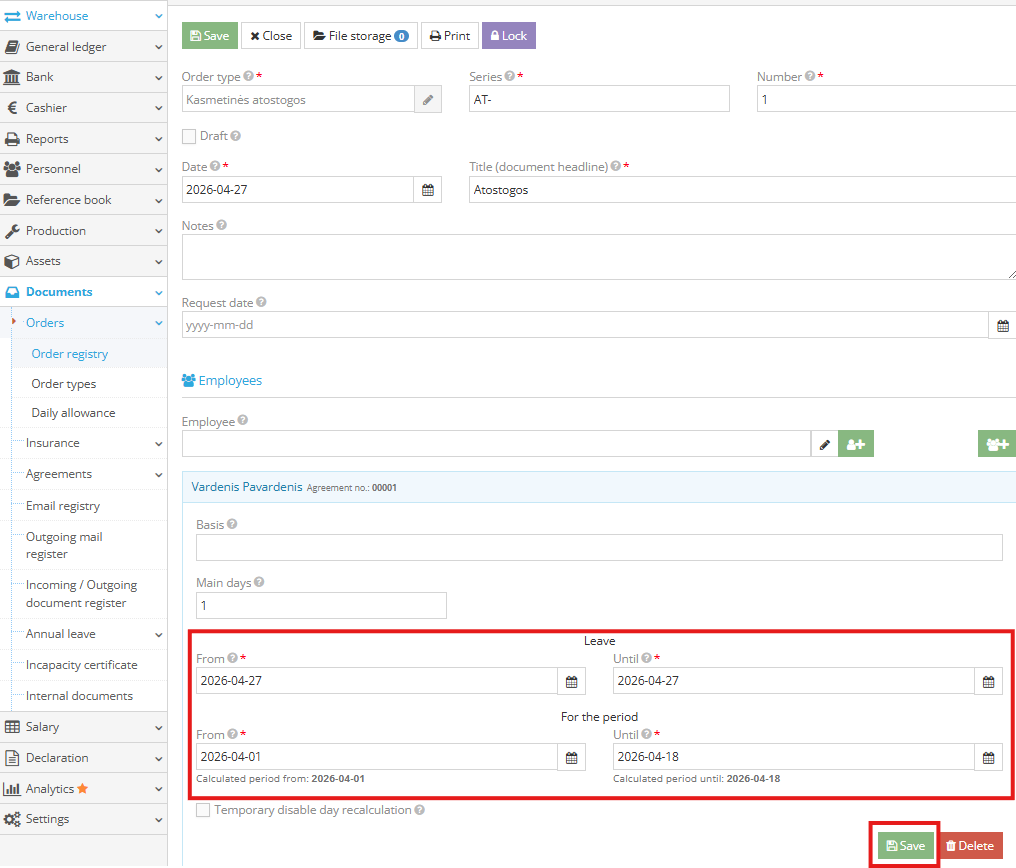Expand the Warehouse menu
Screen dimensions: 1016x868
point(84,16)
